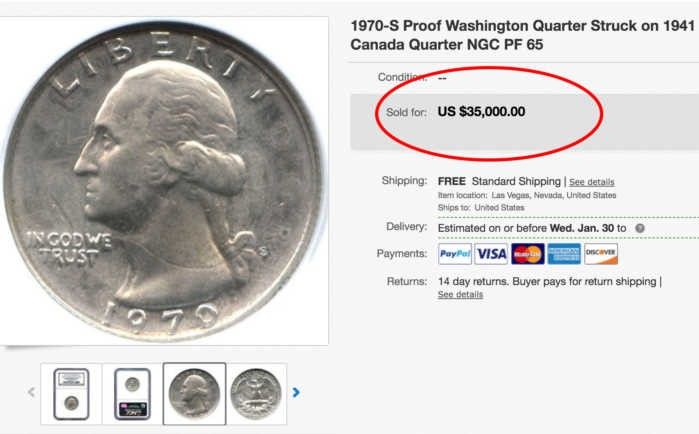Select the Washington obverse thumbnail
This screenshot has height=434, width=699.
pos(194,394)
